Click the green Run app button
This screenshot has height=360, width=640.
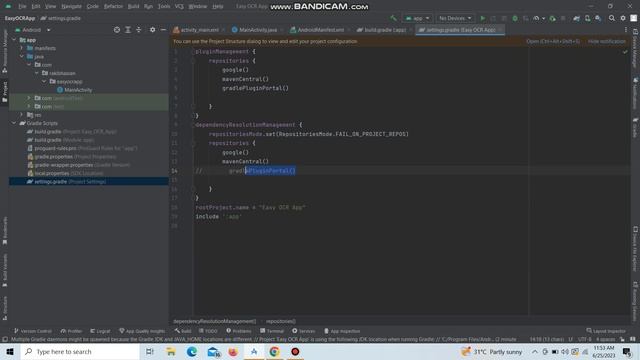tap(483, 18)
